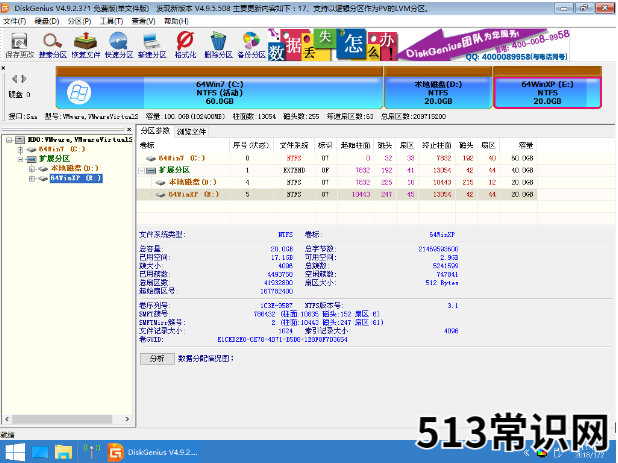Click the Delete Partition (删除分区) trash icon

[218, 45]
